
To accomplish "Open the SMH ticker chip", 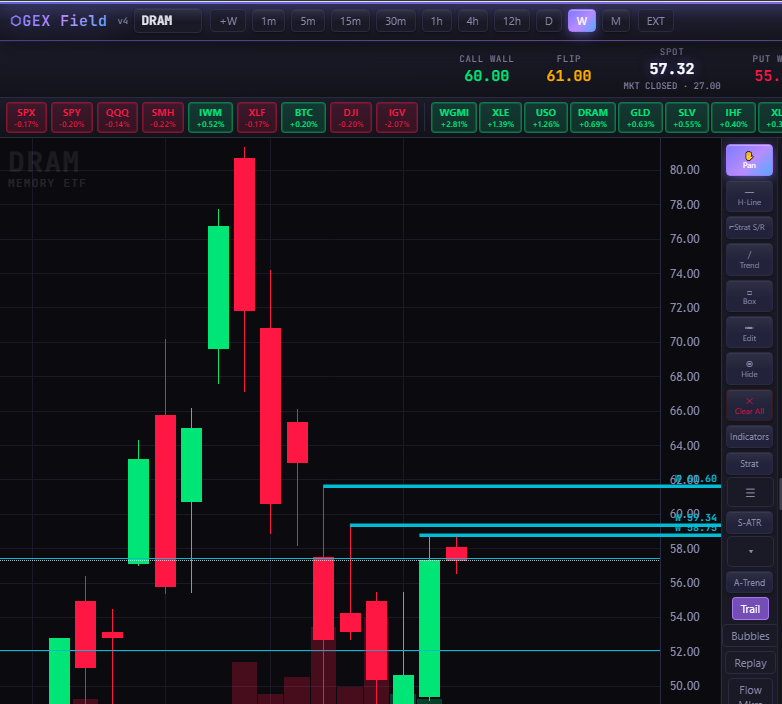I will pos(163,118).
